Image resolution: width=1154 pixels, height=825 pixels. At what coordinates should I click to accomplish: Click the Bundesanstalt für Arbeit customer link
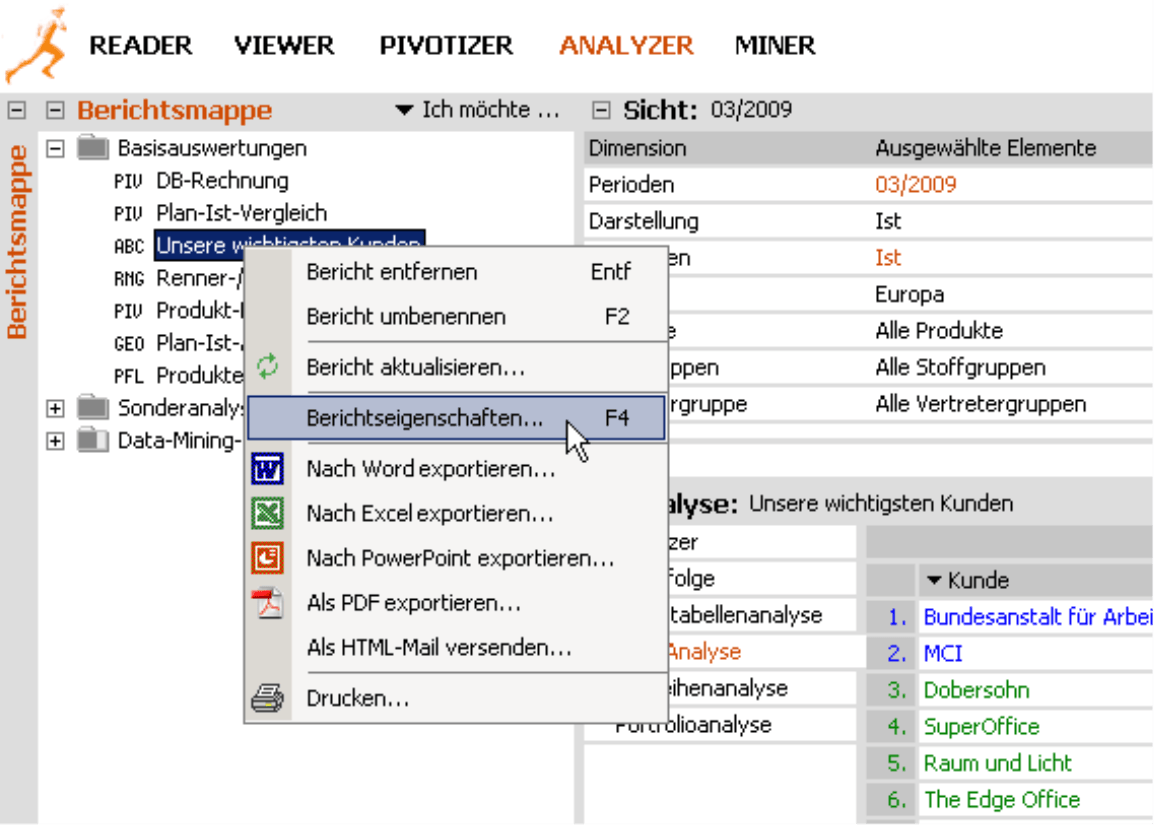coord(1038,617)
